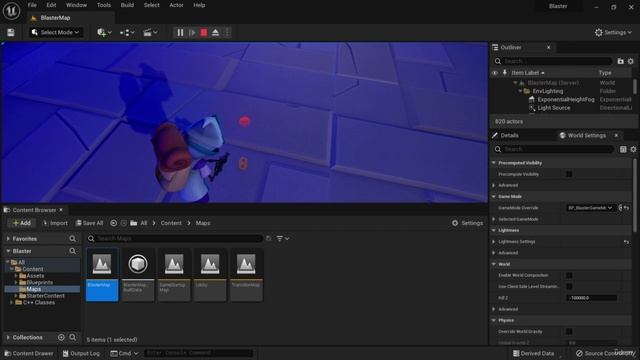Expand the Lightmass Settings row
Image resolution: width=640 pixels, height=360 pixels.
pyautogui.click(x=494, y=242)
